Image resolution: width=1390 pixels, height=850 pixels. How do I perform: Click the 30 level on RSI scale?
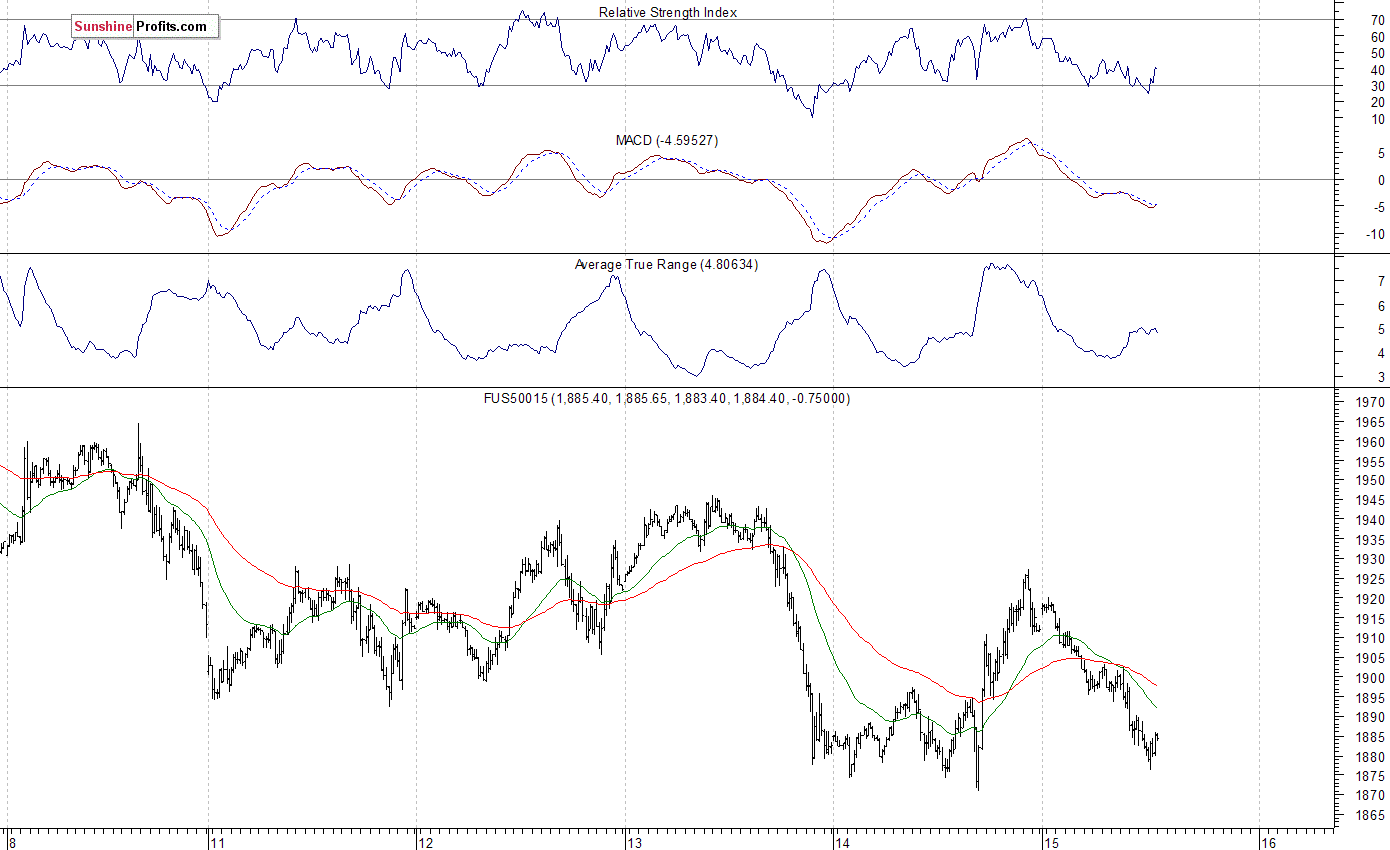point(1378,86)
